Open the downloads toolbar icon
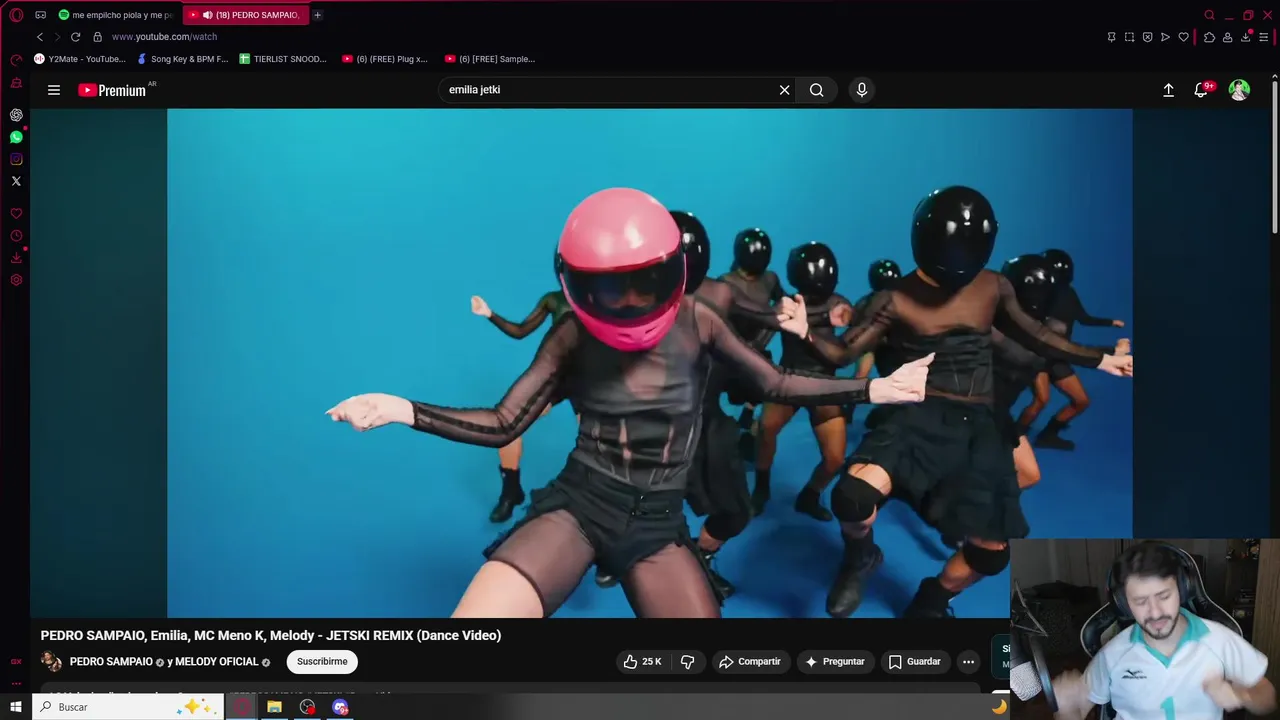 tap(1246, 37)
